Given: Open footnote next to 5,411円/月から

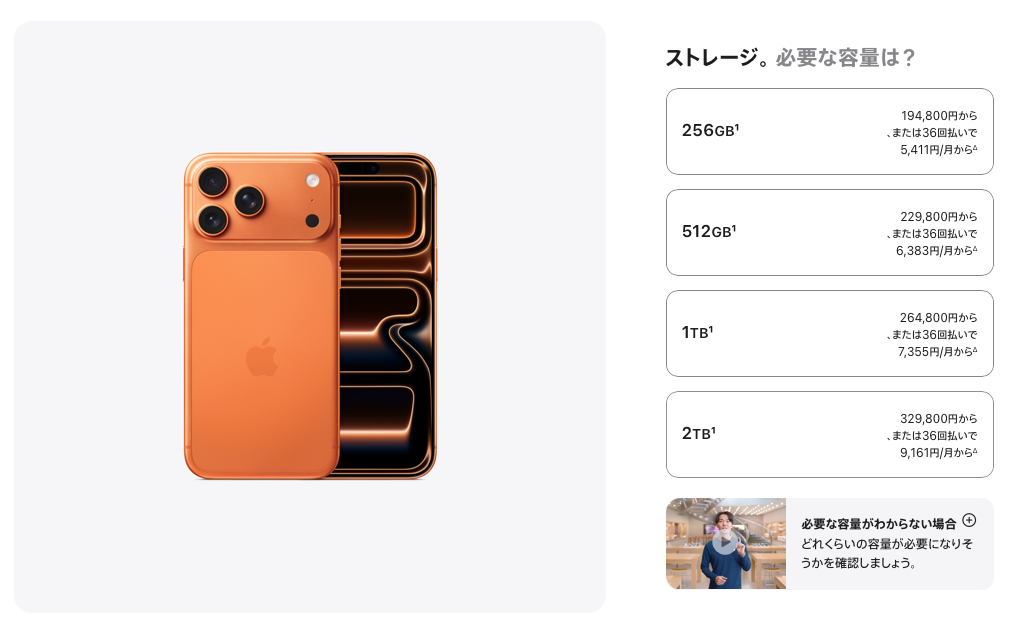Looking at the screenshot, I should pos(975,147).
